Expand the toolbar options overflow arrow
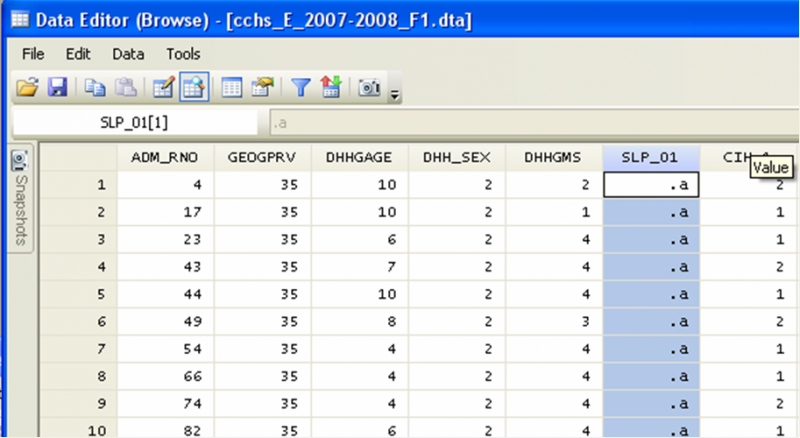The height and width of the screenshot is (438, 800). tap(394, 94)
